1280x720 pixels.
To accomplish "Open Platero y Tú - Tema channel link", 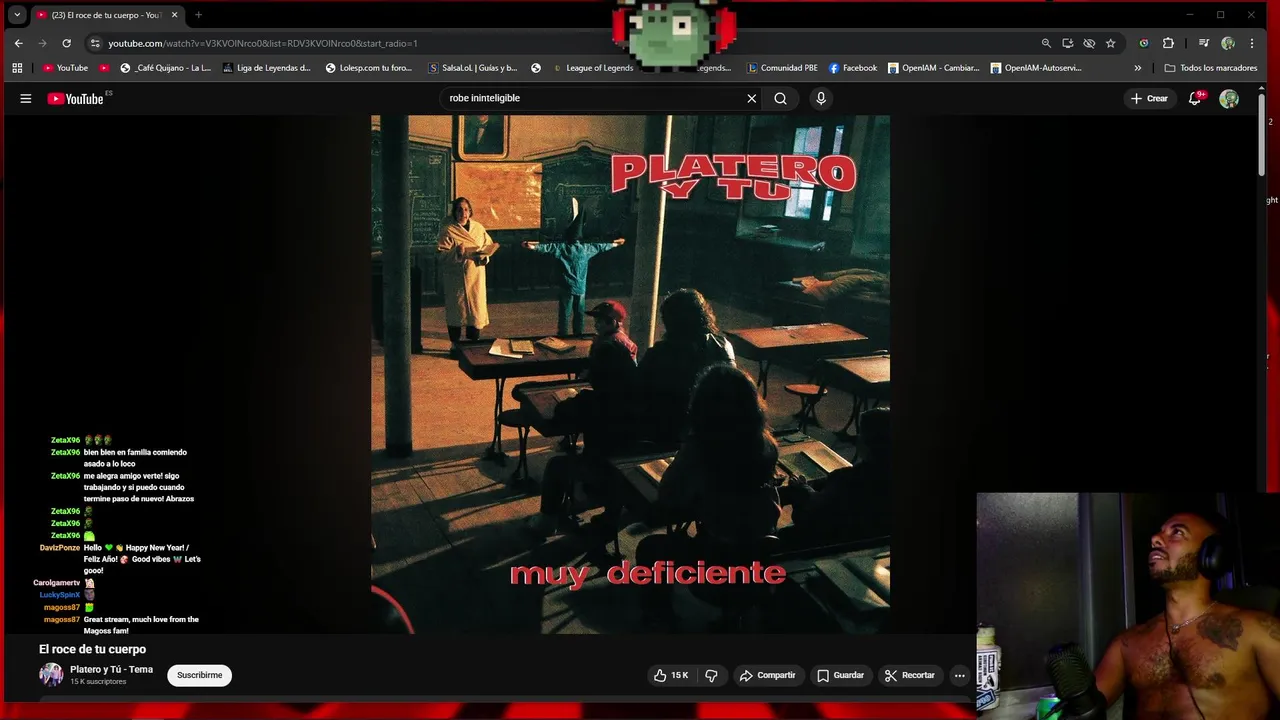I will (111, 669).
